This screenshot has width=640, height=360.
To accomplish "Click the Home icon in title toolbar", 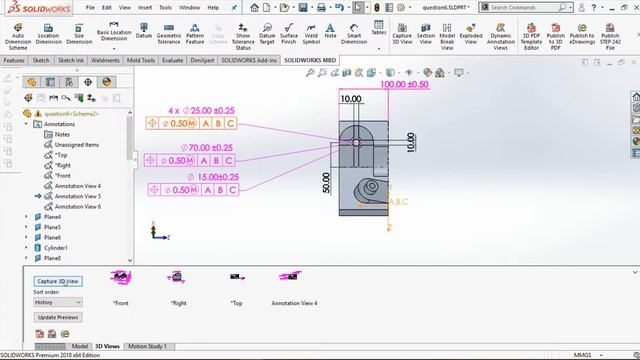I will tap(254, 7).
